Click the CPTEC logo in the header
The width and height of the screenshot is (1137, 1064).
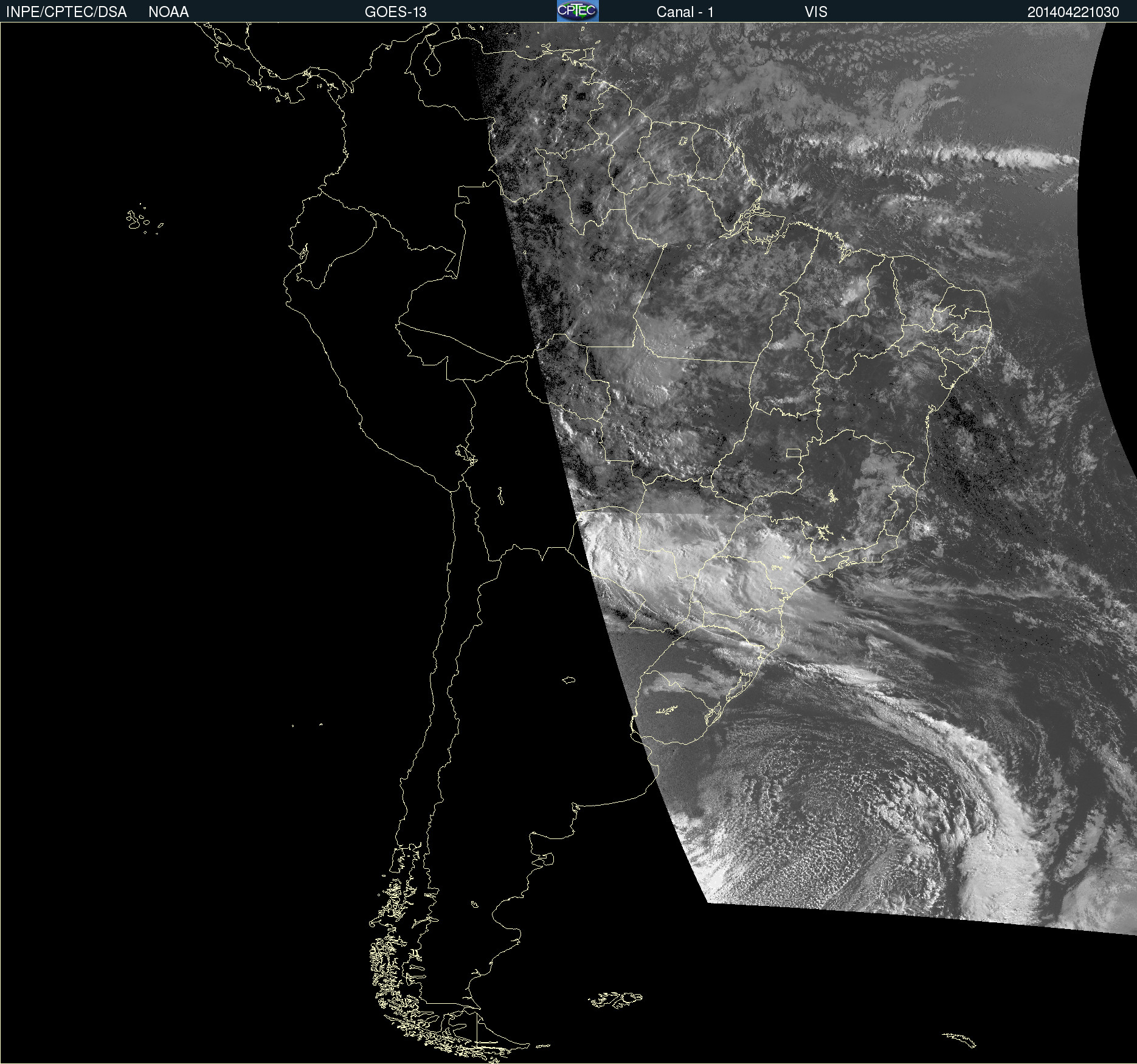[x=578, y=11]
